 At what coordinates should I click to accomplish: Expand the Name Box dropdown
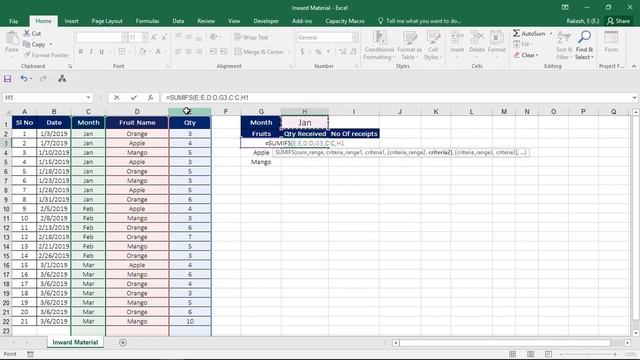click(88, 98)
